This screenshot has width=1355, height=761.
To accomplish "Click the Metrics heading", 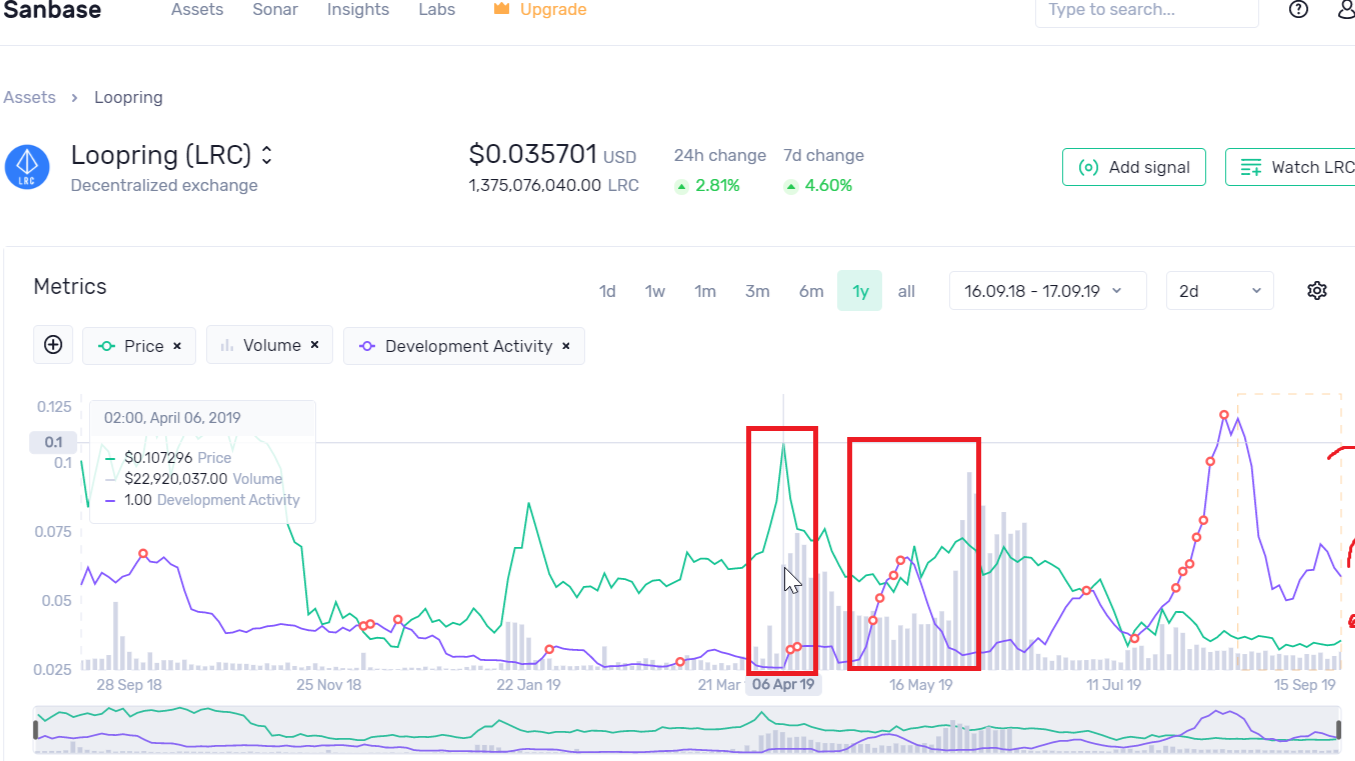I will [x=70, y=286].
